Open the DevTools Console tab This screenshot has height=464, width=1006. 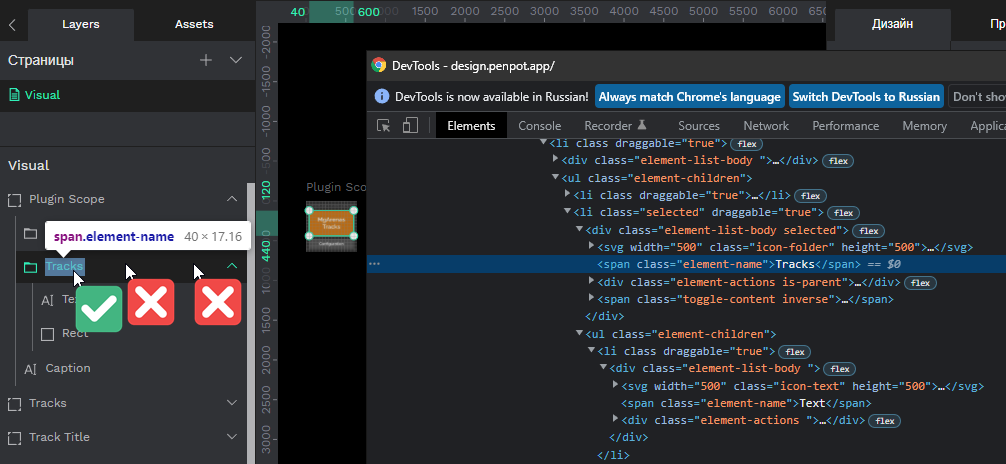pos(540,126)
